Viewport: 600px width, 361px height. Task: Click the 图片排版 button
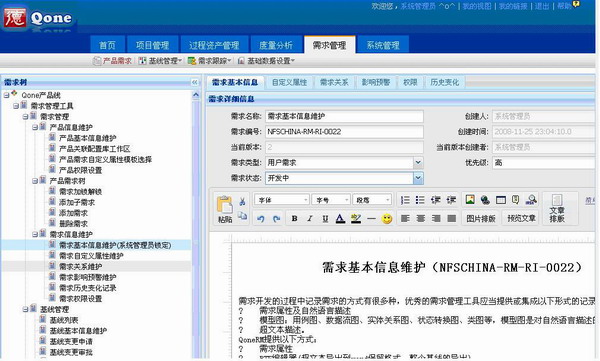(x=481, y=219)
